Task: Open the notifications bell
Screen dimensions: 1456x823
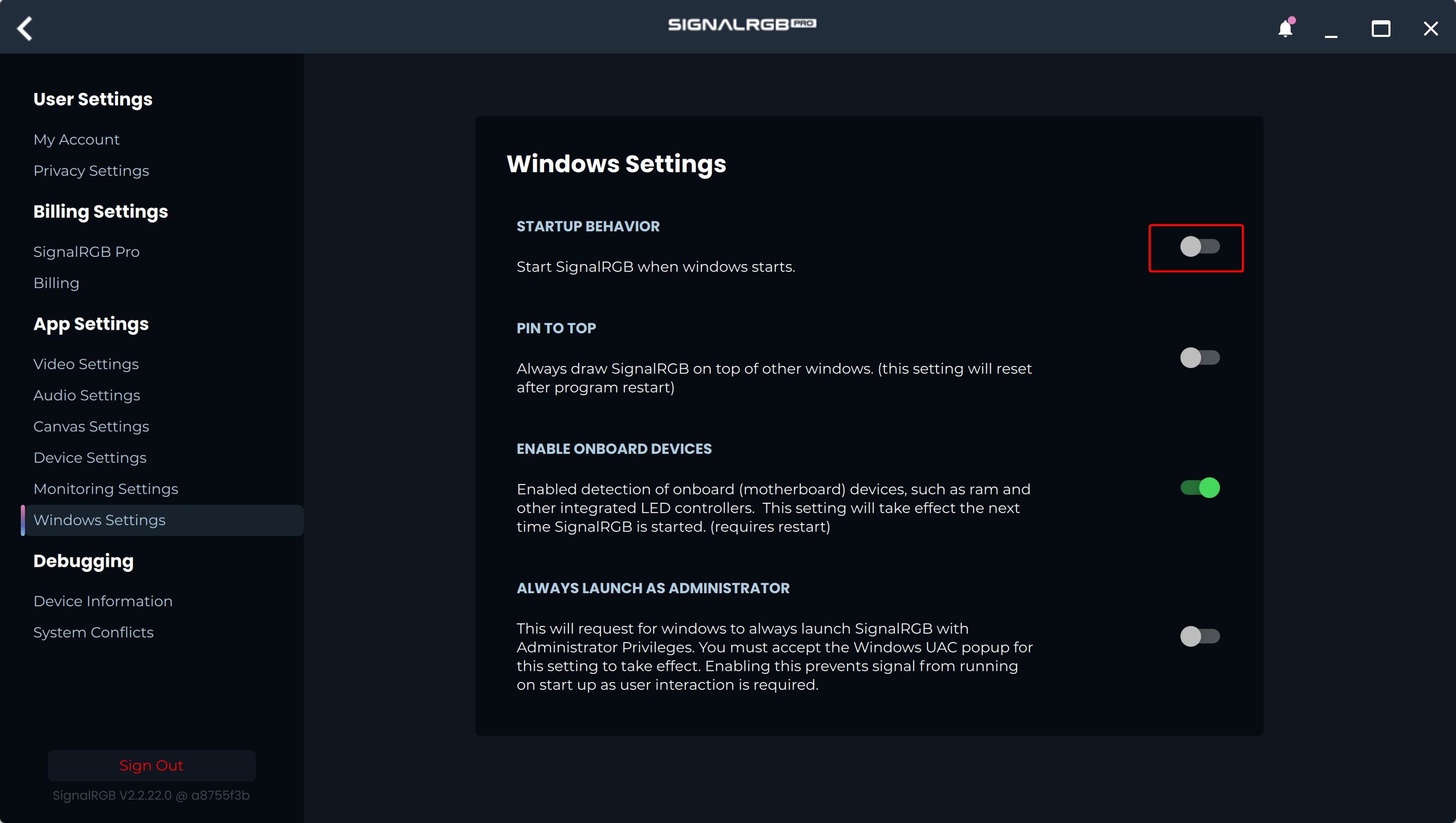Action: [1285, 28]
